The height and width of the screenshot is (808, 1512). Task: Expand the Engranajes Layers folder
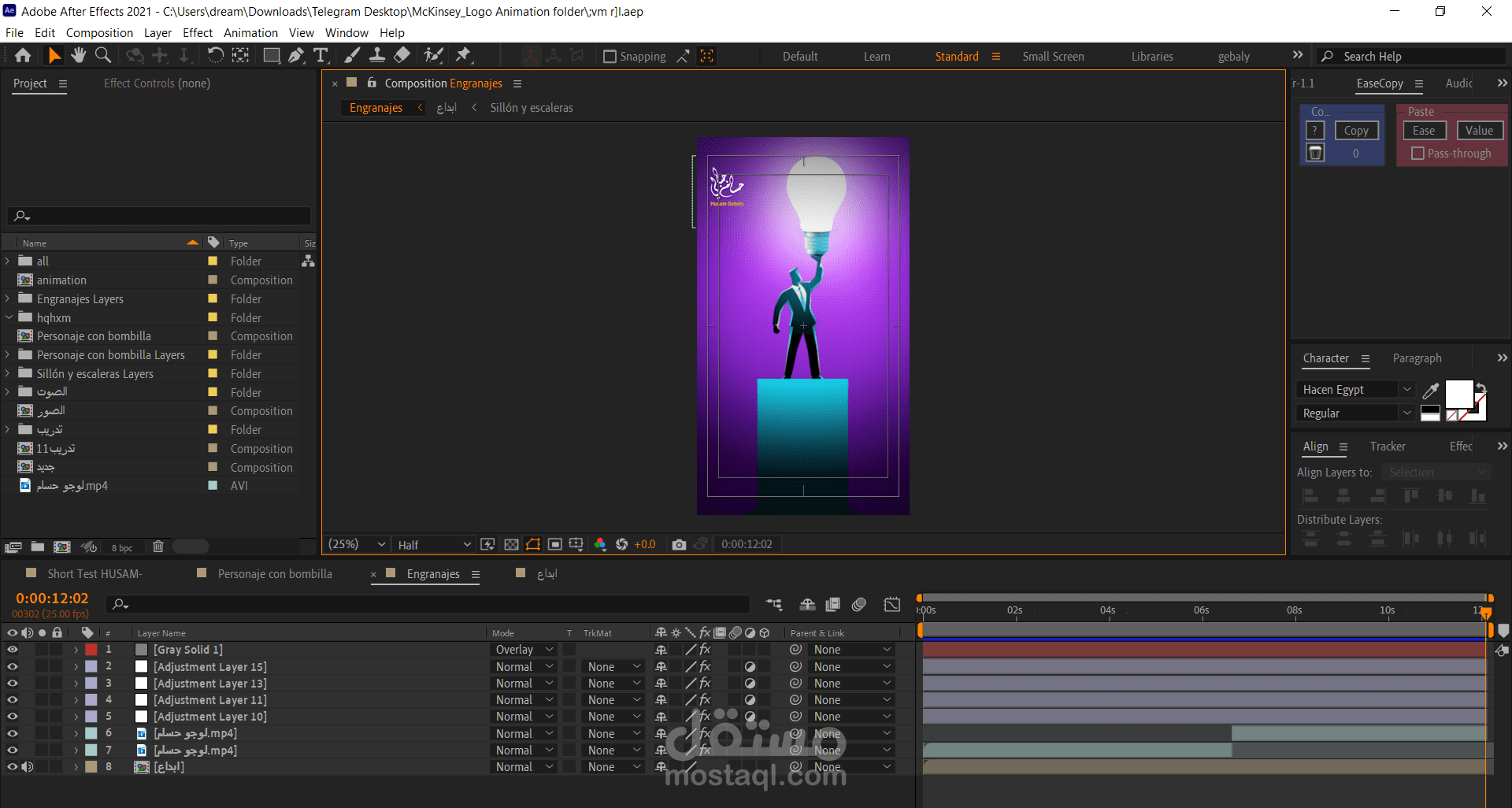coord(8,299)
